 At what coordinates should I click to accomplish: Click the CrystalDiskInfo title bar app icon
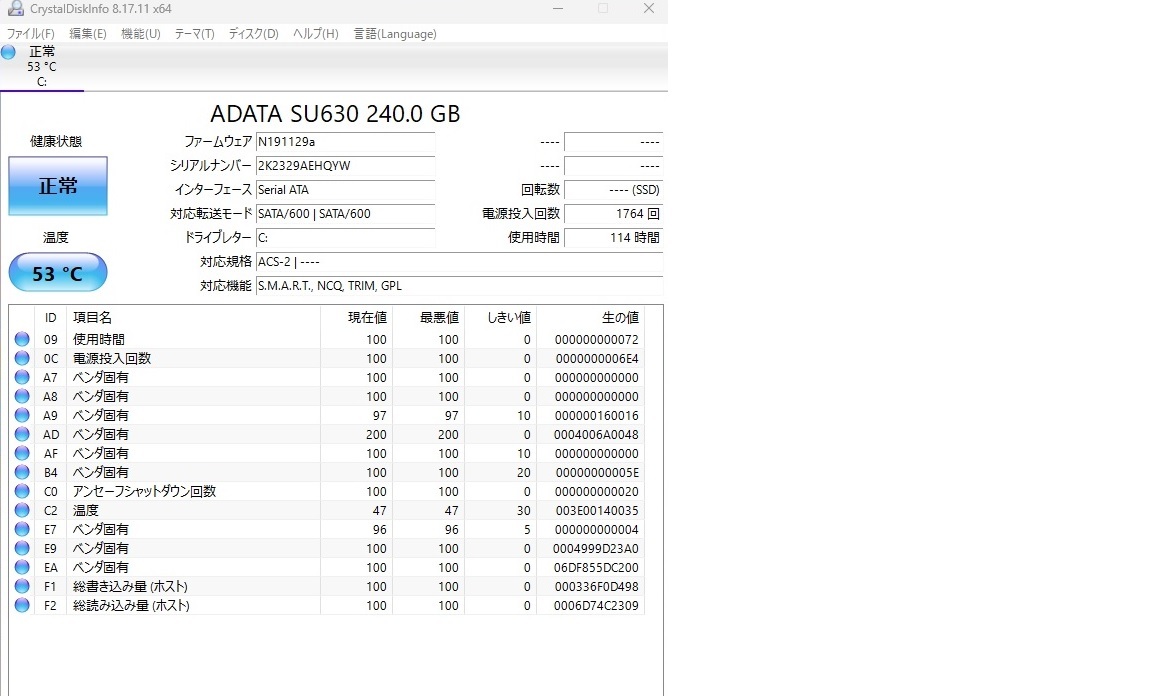click(x=15, y=9)
